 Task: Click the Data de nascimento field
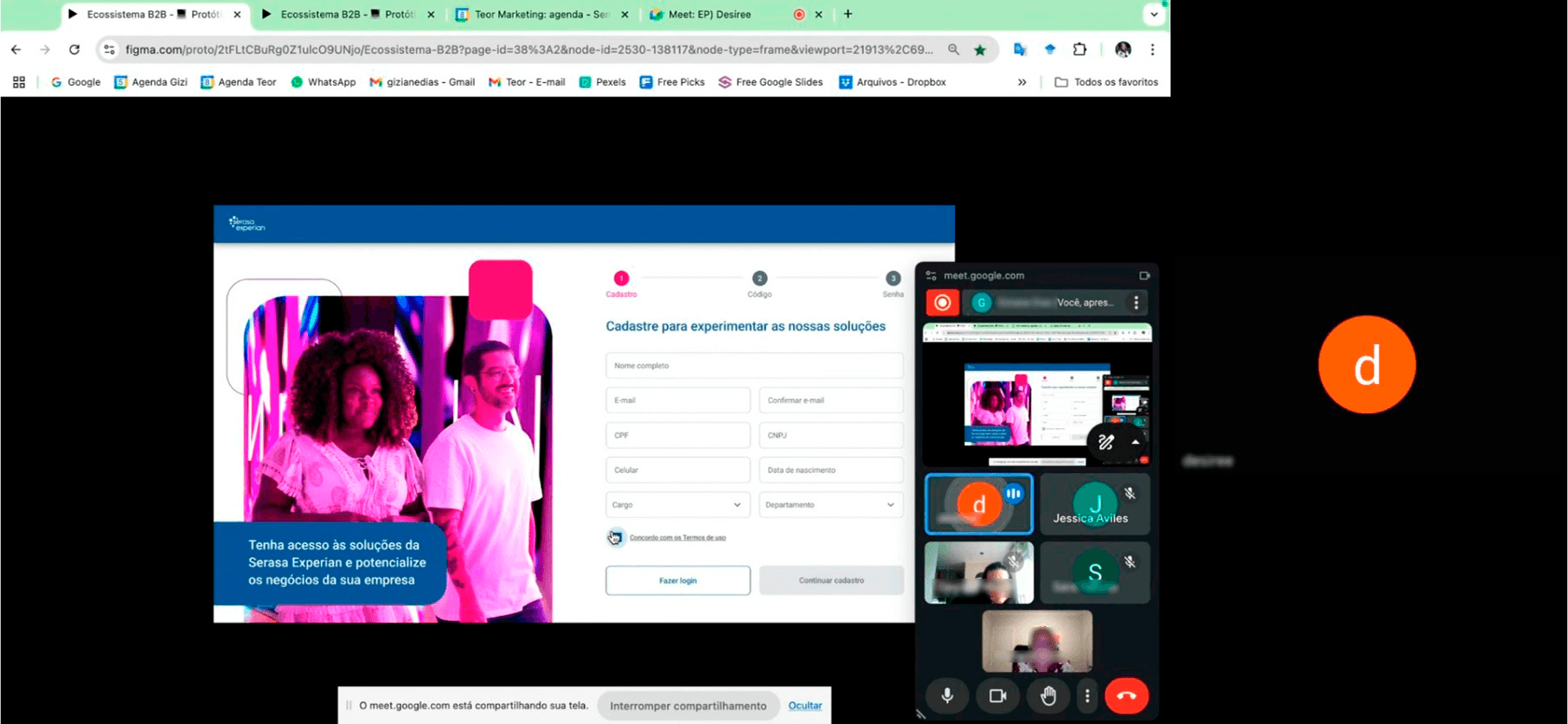(831, 470)
